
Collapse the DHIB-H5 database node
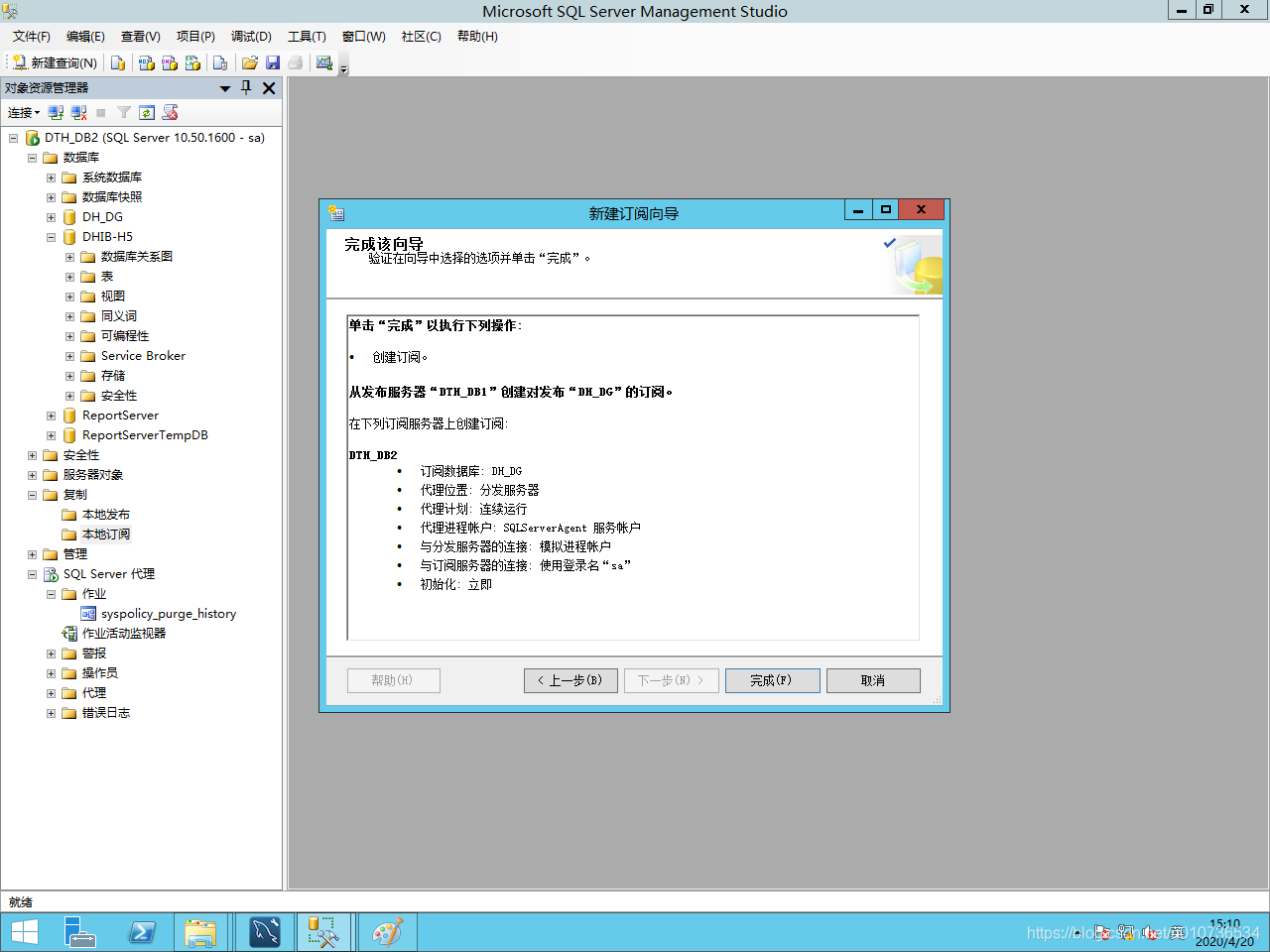click(x=51, y=237)
